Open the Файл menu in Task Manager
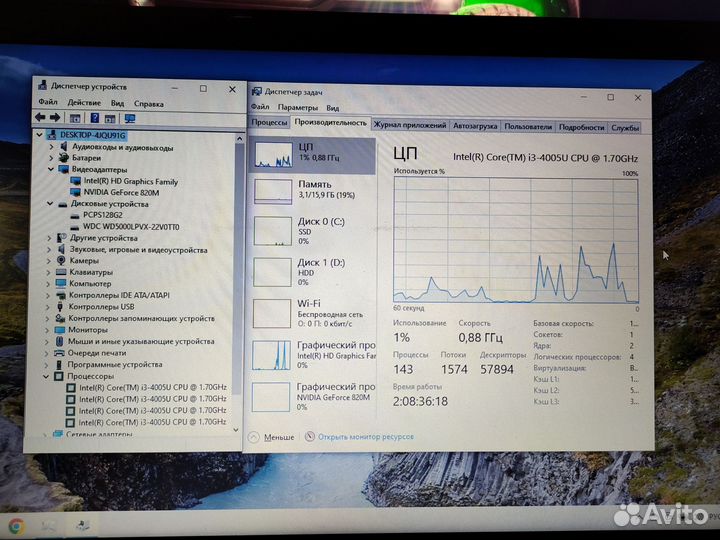720x540 pixels. [x=260, y=107]
